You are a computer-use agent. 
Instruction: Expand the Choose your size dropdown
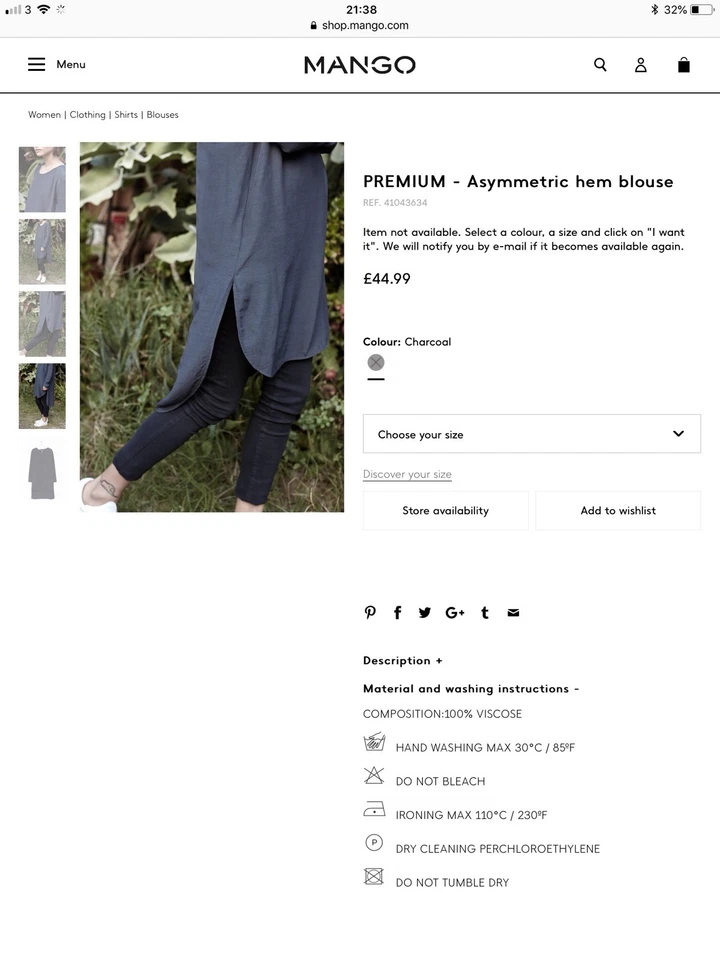tap(531, 434)
